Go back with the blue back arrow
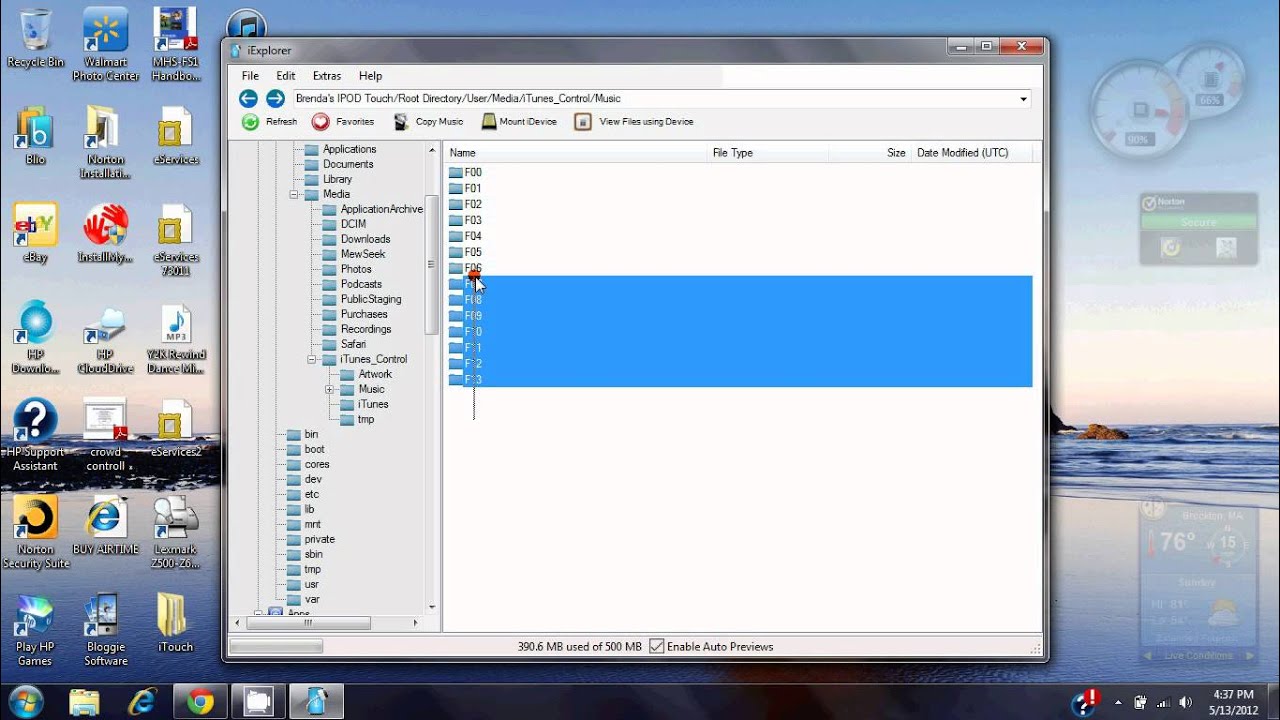The image size is (1280, 720). [x=248, y=98]
